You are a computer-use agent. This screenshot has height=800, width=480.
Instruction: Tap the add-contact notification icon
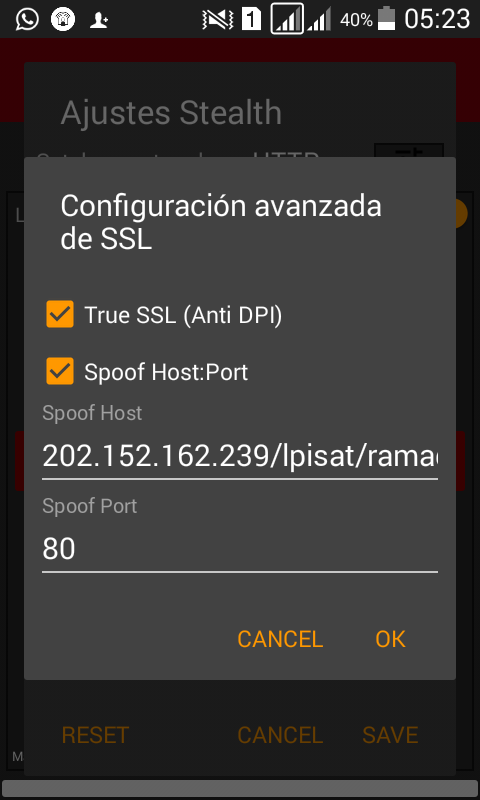[99, 20]
